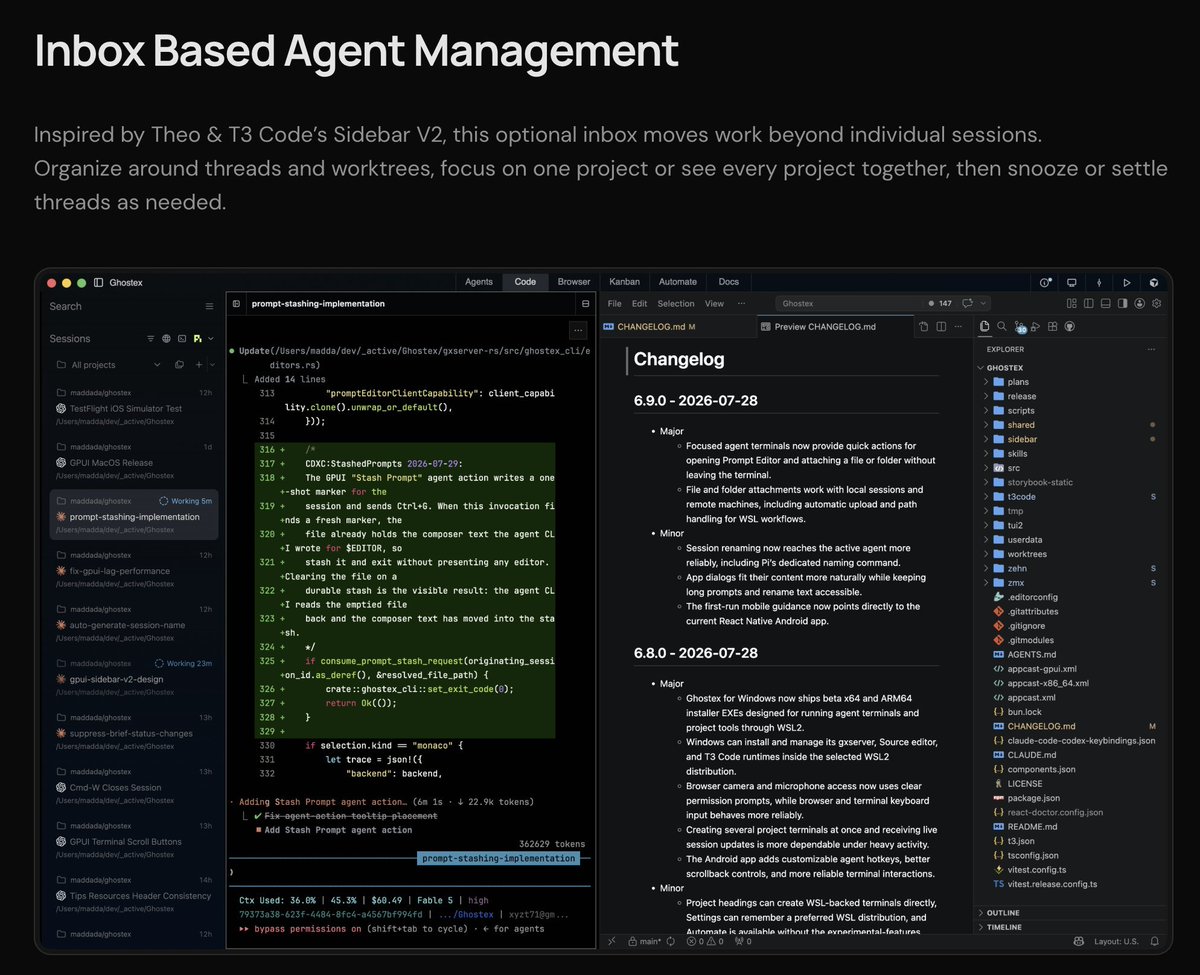Open the Run and Debug view icon

(x=1036, y=326)
